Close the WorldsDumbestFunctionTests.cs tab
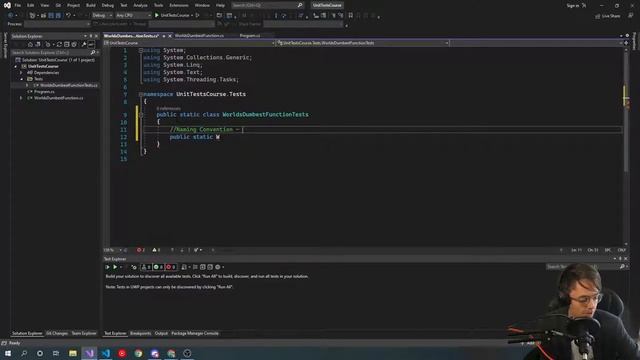This screenshot has height=360, width=640. 170,36
